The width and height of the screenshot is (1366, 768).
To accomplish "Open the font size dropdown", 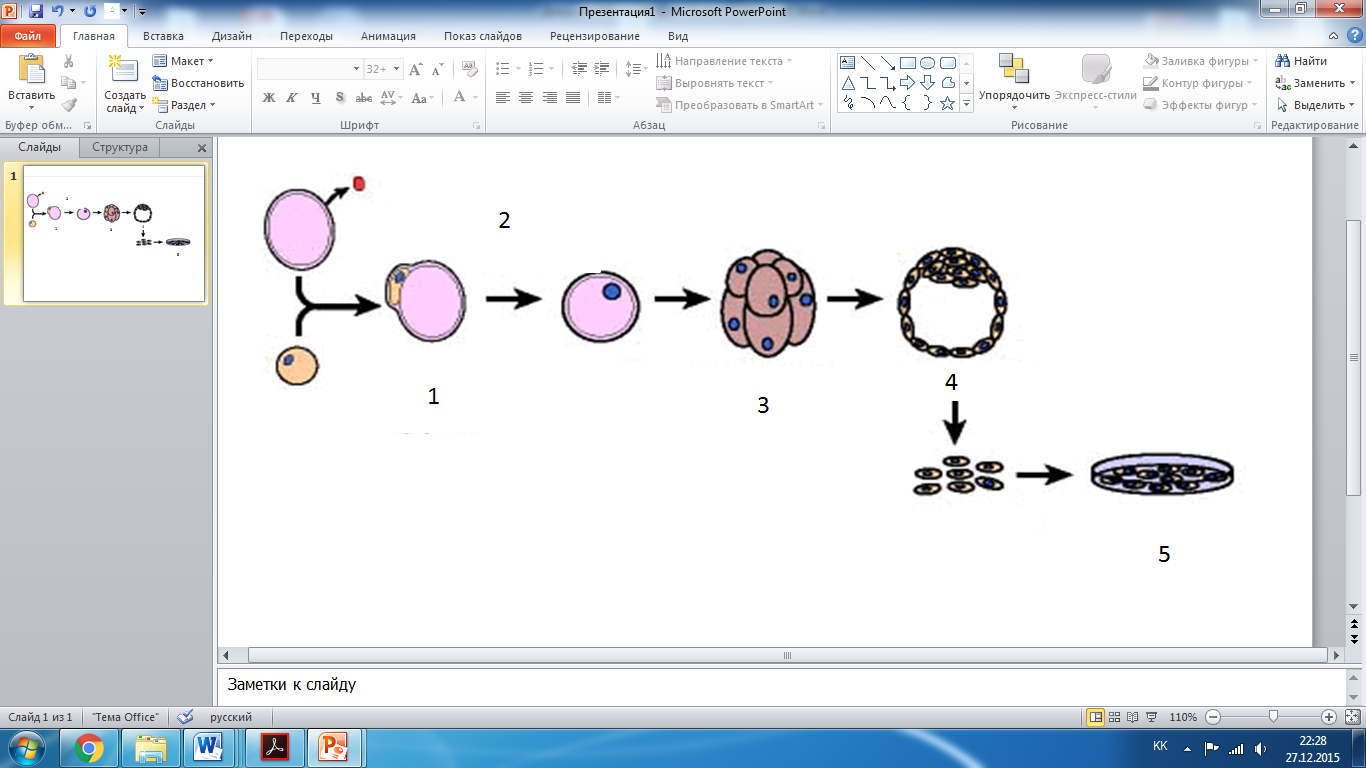I will coord(397,69).
